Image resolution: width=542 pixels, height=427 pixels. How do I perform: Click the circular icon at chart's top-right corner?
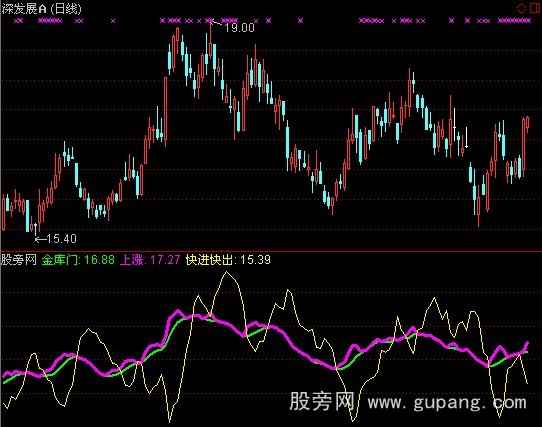click(x=521, y=8)
